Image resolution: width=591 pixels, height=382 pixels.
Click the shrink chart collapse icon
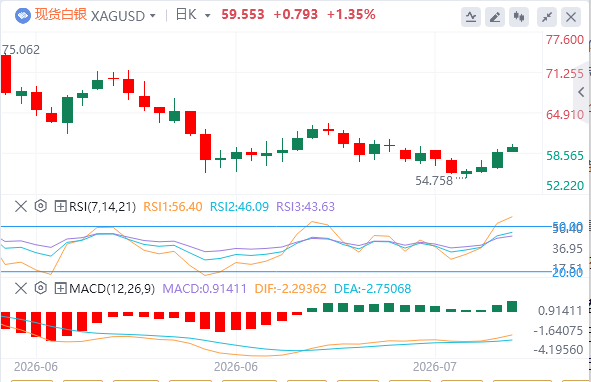[547, 17]
